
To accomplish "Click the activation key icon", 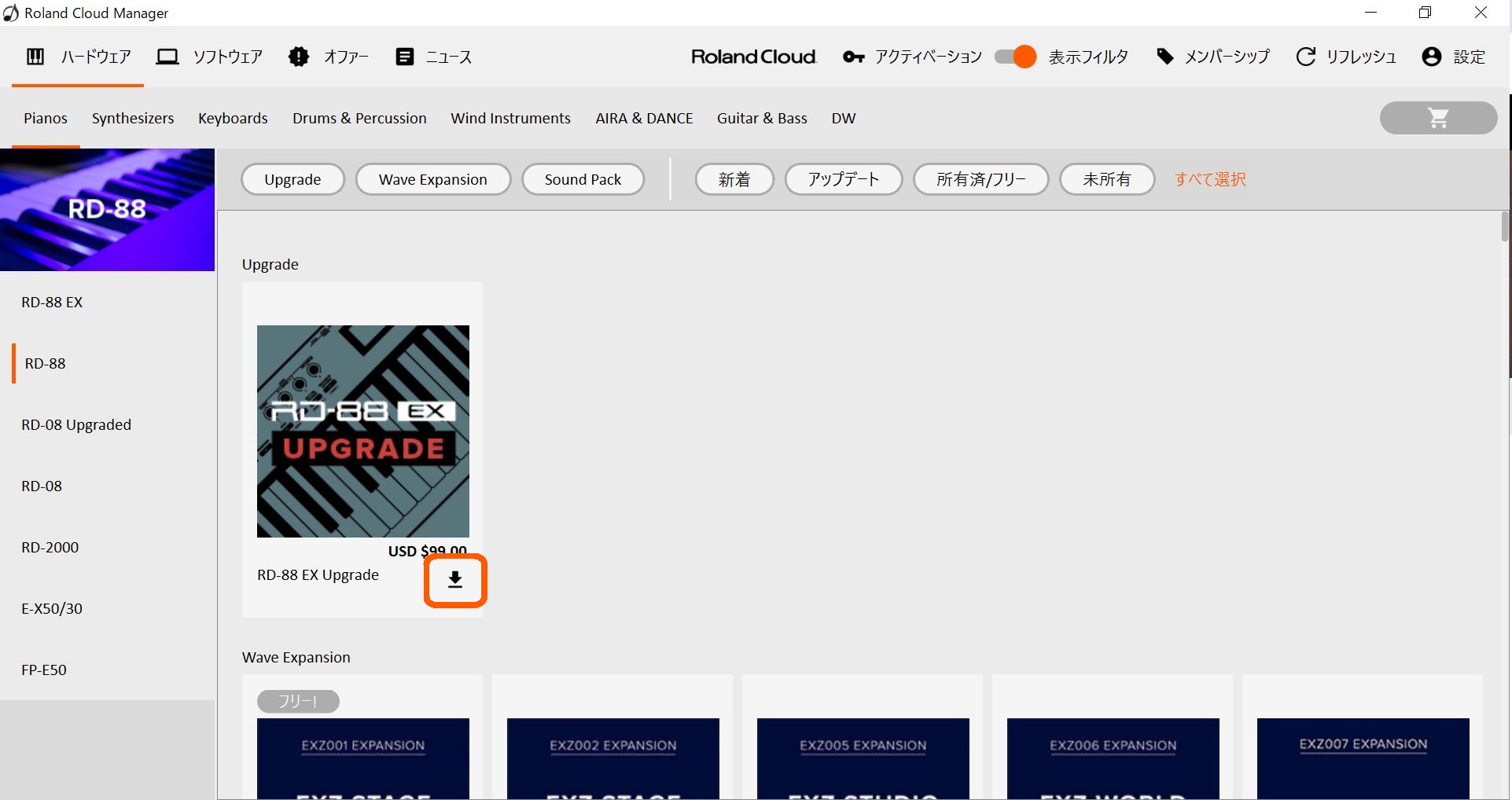I will click(853, 57).
